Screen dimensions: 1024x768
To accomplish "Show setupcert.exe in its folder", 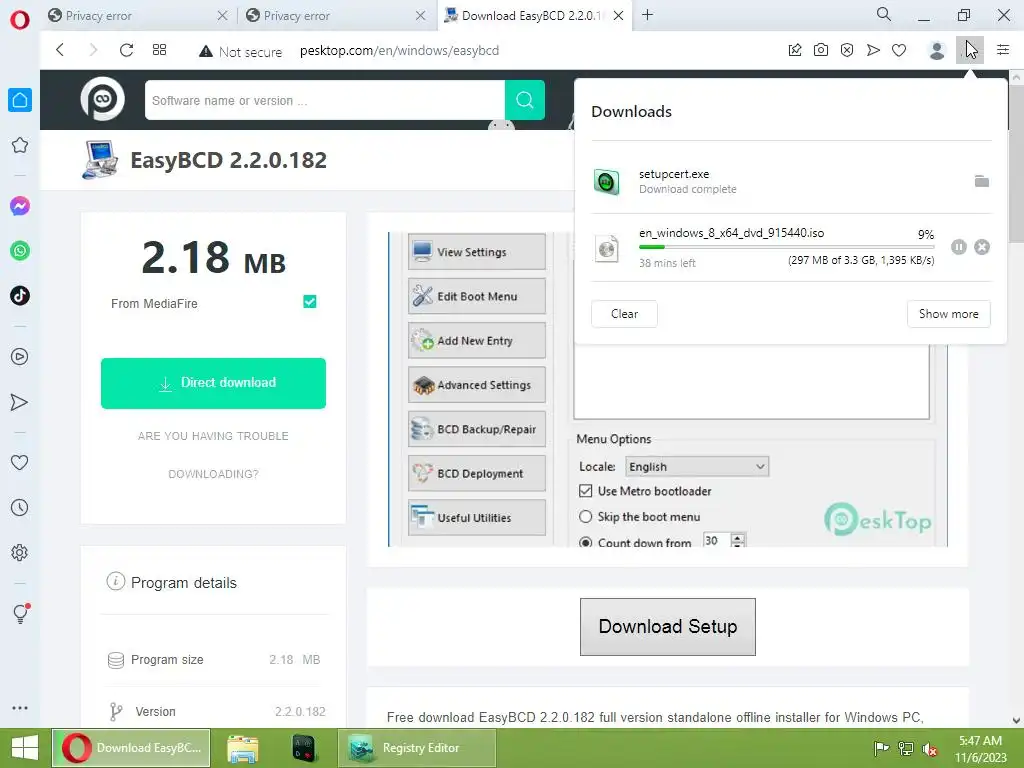I will pos(982,181).
